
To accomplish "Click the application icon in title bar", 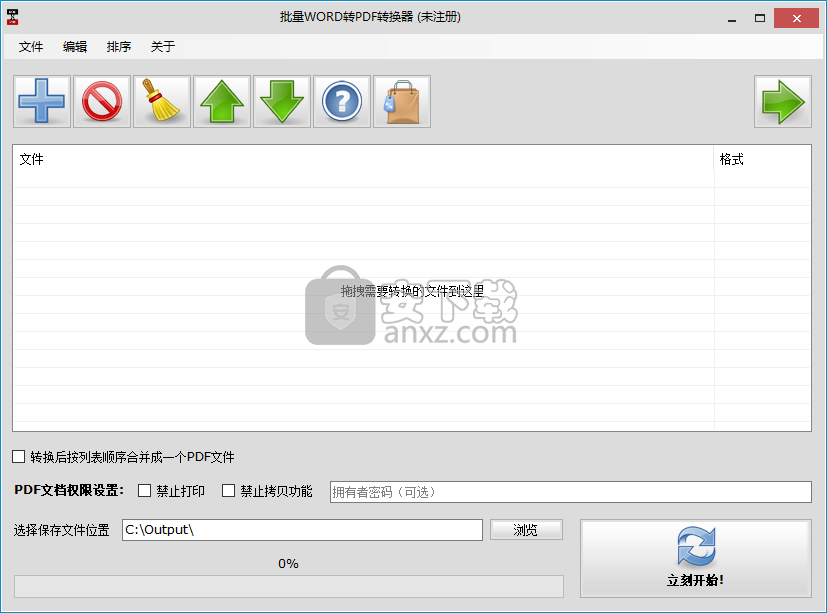I will pos(13,17).
